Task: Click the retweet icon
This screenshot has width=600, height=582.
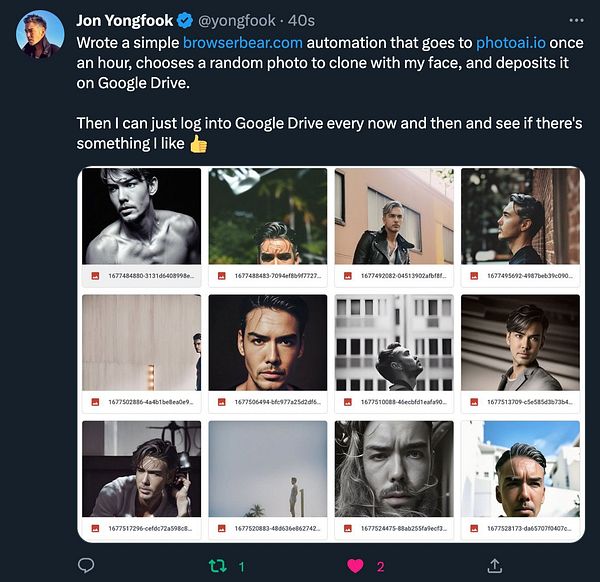Action: pos(219,566)
